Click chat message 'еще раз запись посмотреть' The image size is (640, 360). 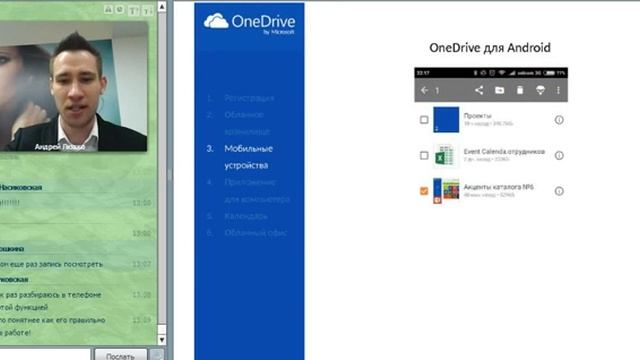(56, 264)
